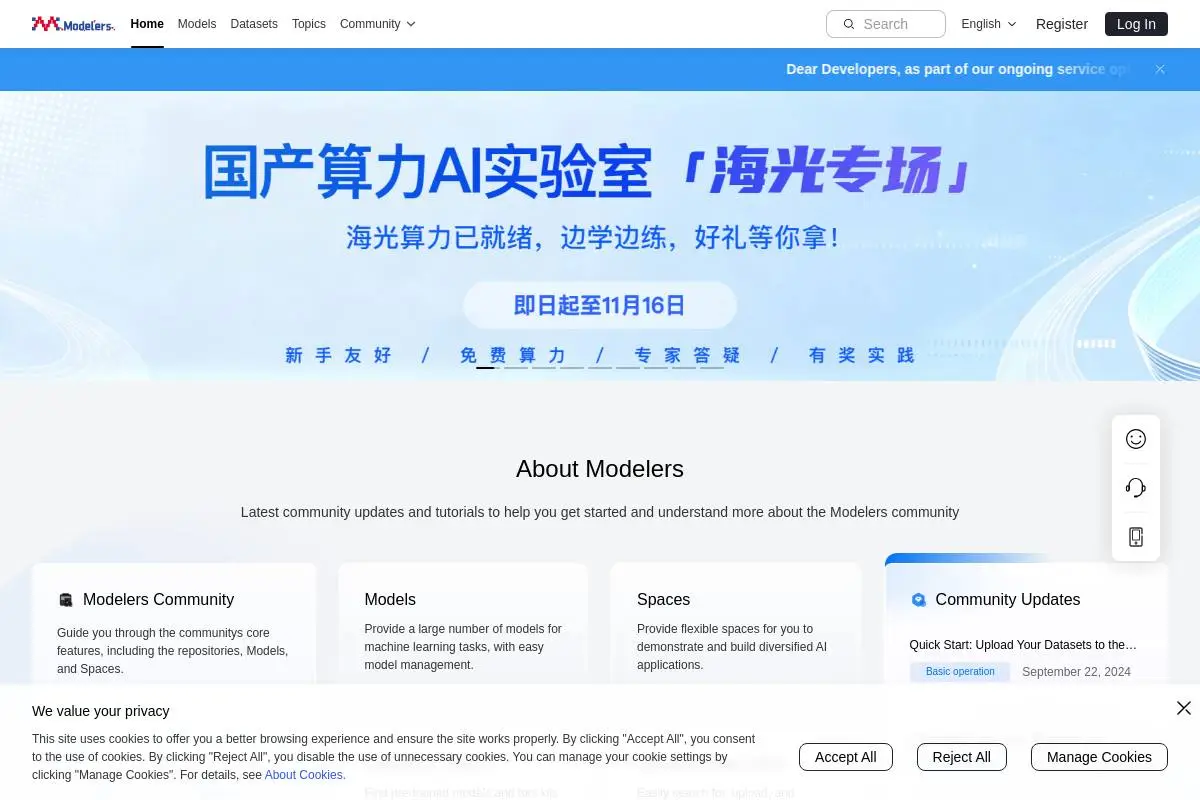Open the About Cookies link

tap(305, 775)
